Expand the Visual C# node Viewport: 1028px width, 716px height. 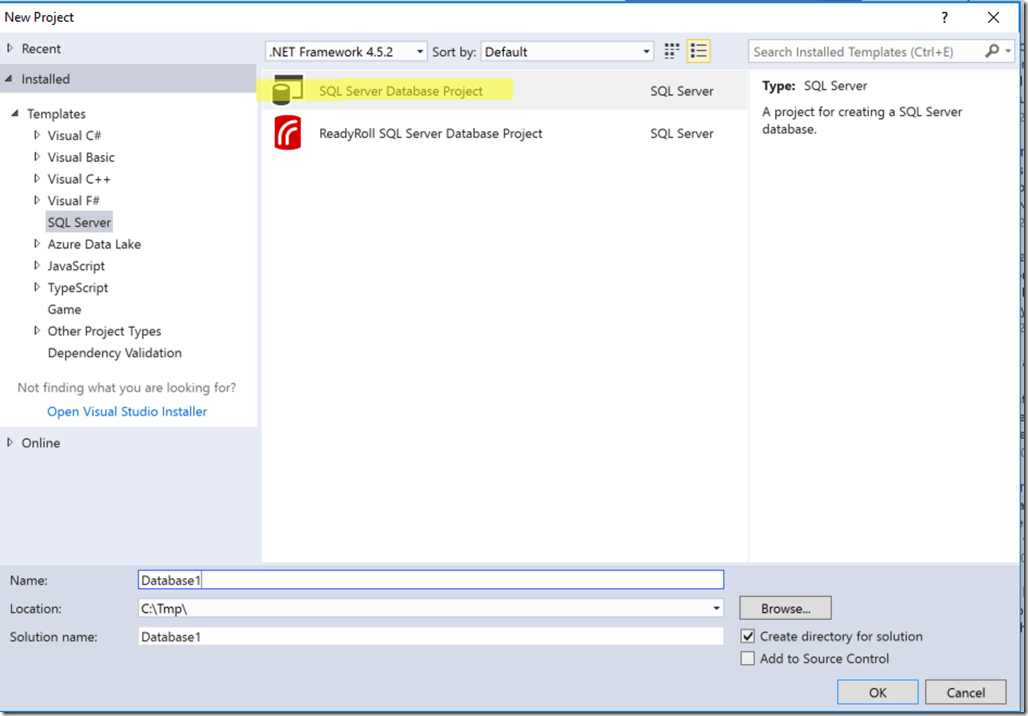pyautogui.click(x=37, y=135)
